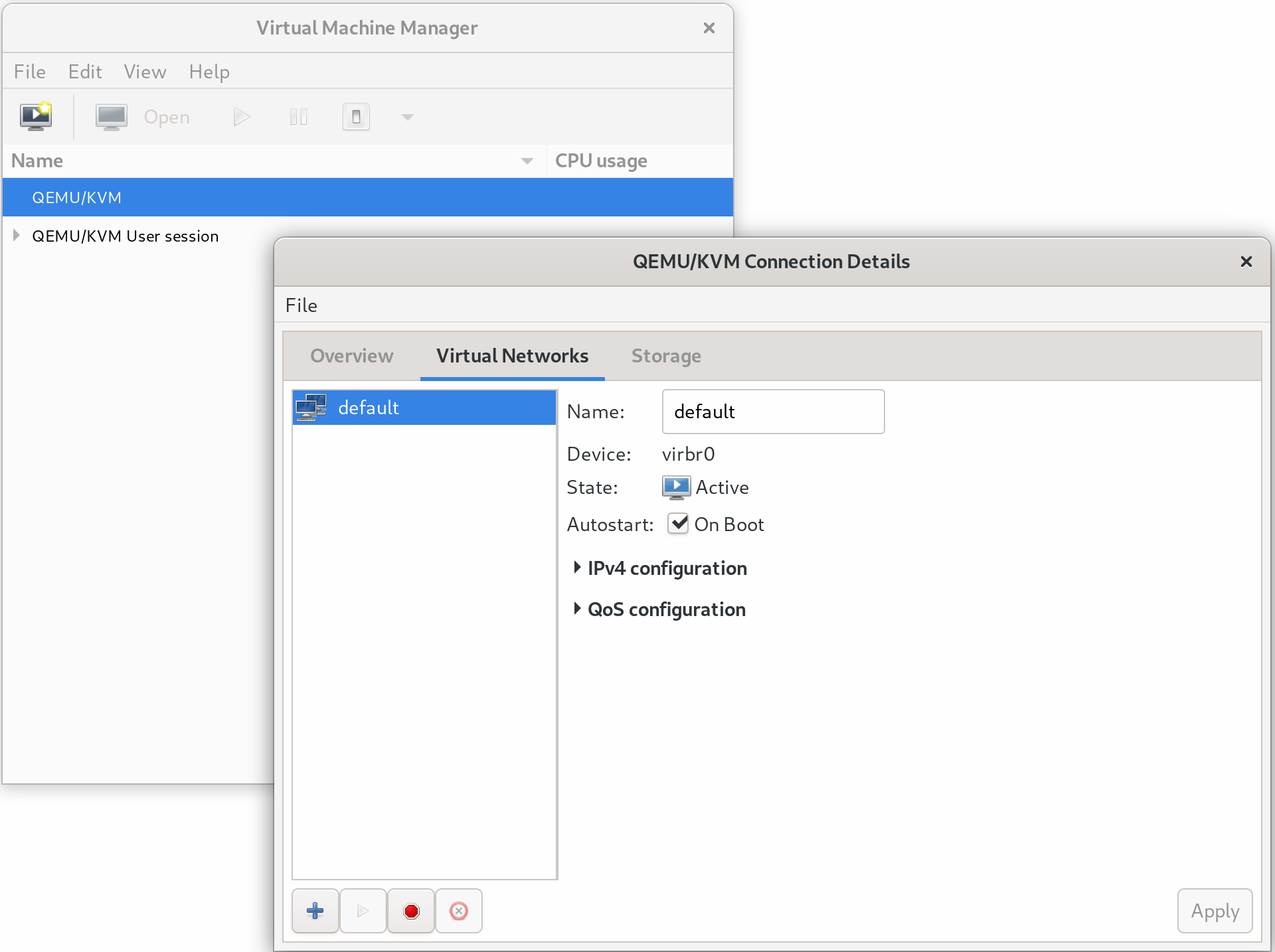Screen dimensions: 1275x952
Task: Open the shutdown options dropdown arrow
Action: tap(408, 117)
